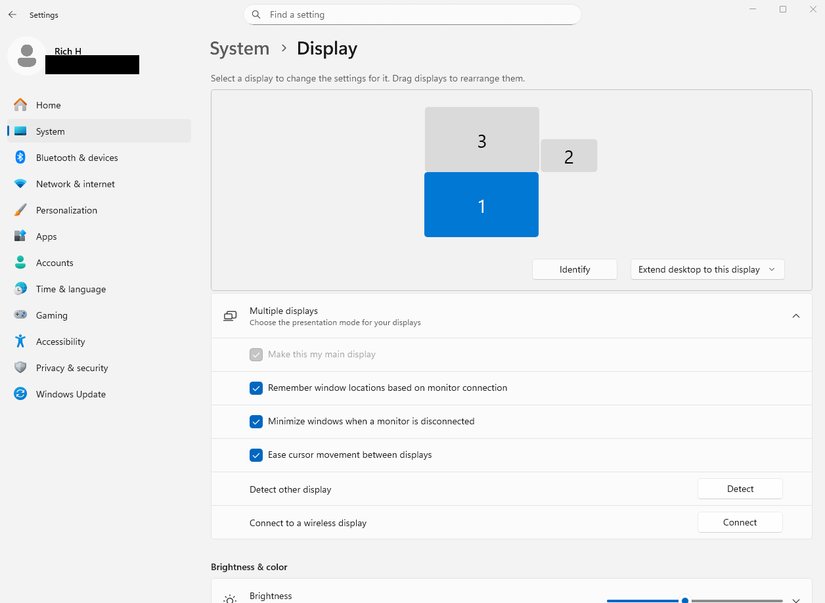Click Detect for other displays
This screenshot has height=603, width=825.
tap(739, 488)
